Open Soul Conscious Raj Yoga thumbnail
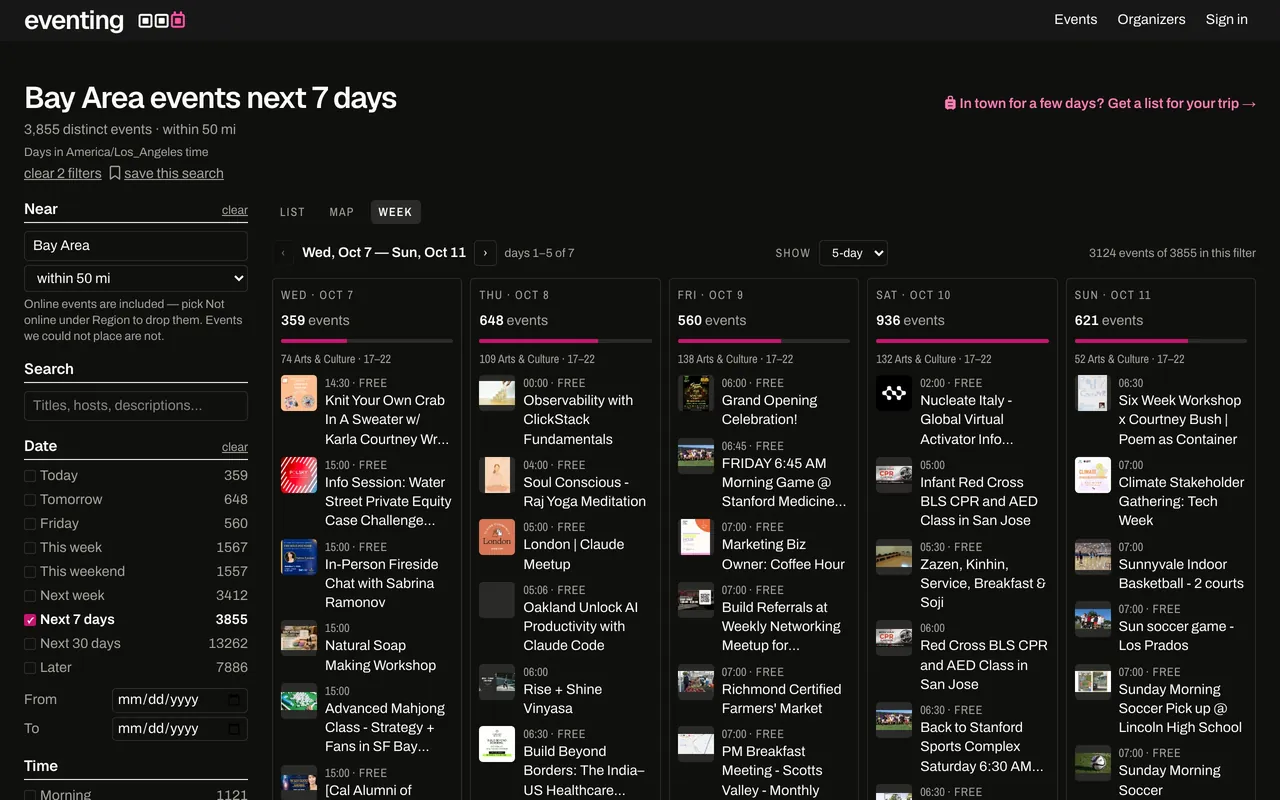Viewport: 1280px width, 800px height. coord(497,475)
